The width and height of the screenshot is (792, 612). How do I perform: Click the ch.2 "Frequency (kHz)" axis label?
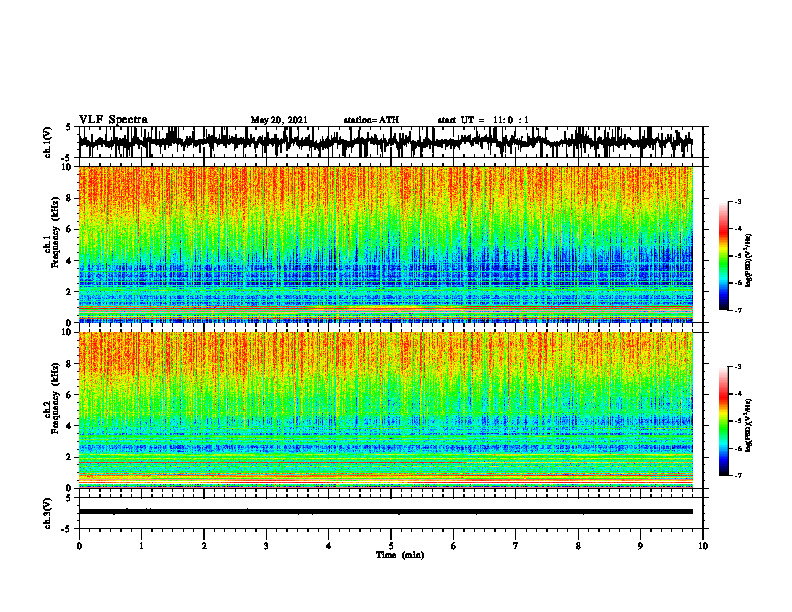54,398
